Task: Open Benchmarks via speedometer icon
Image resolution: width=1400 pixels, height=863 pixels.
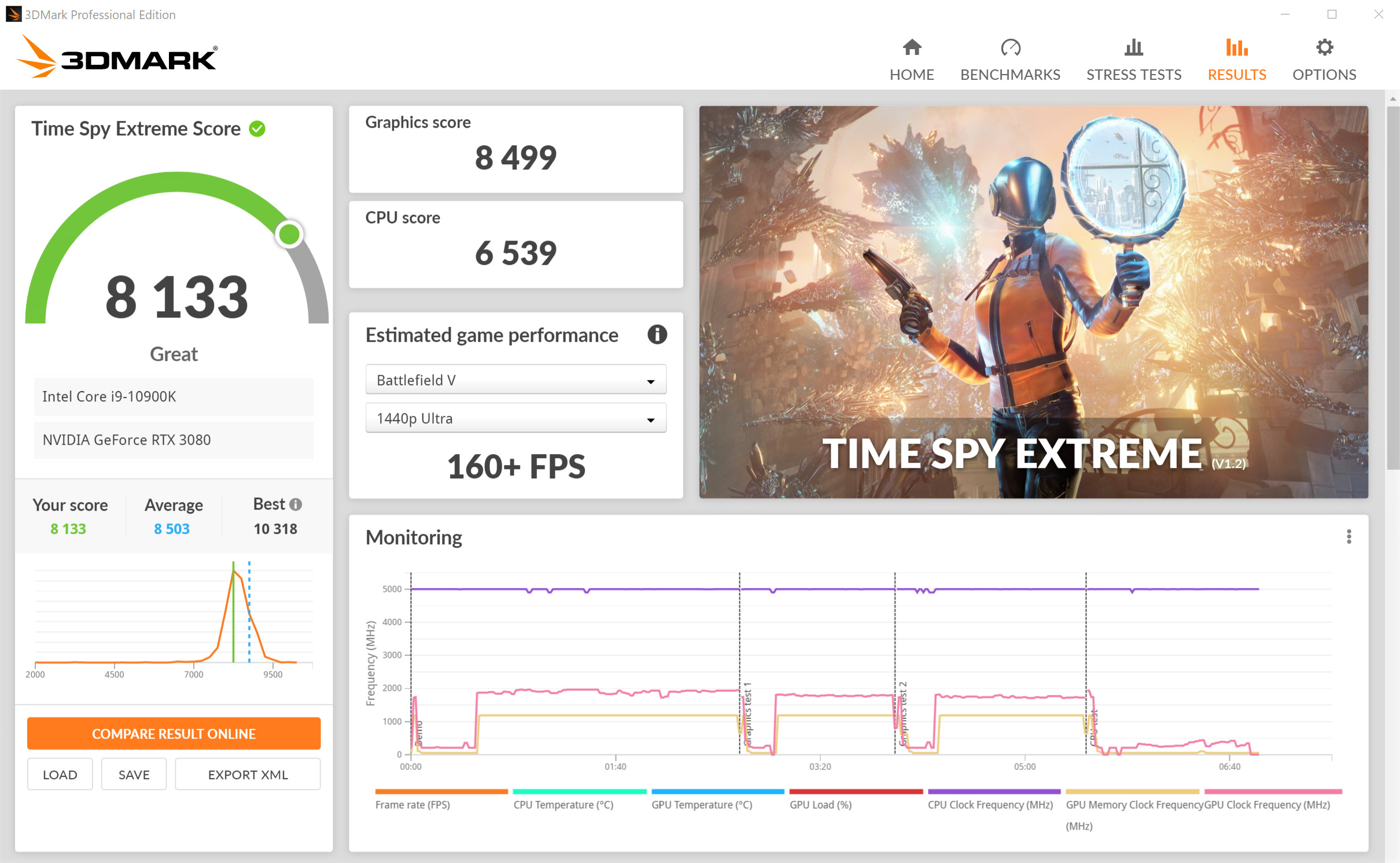Action: [x=1010, y=47]
